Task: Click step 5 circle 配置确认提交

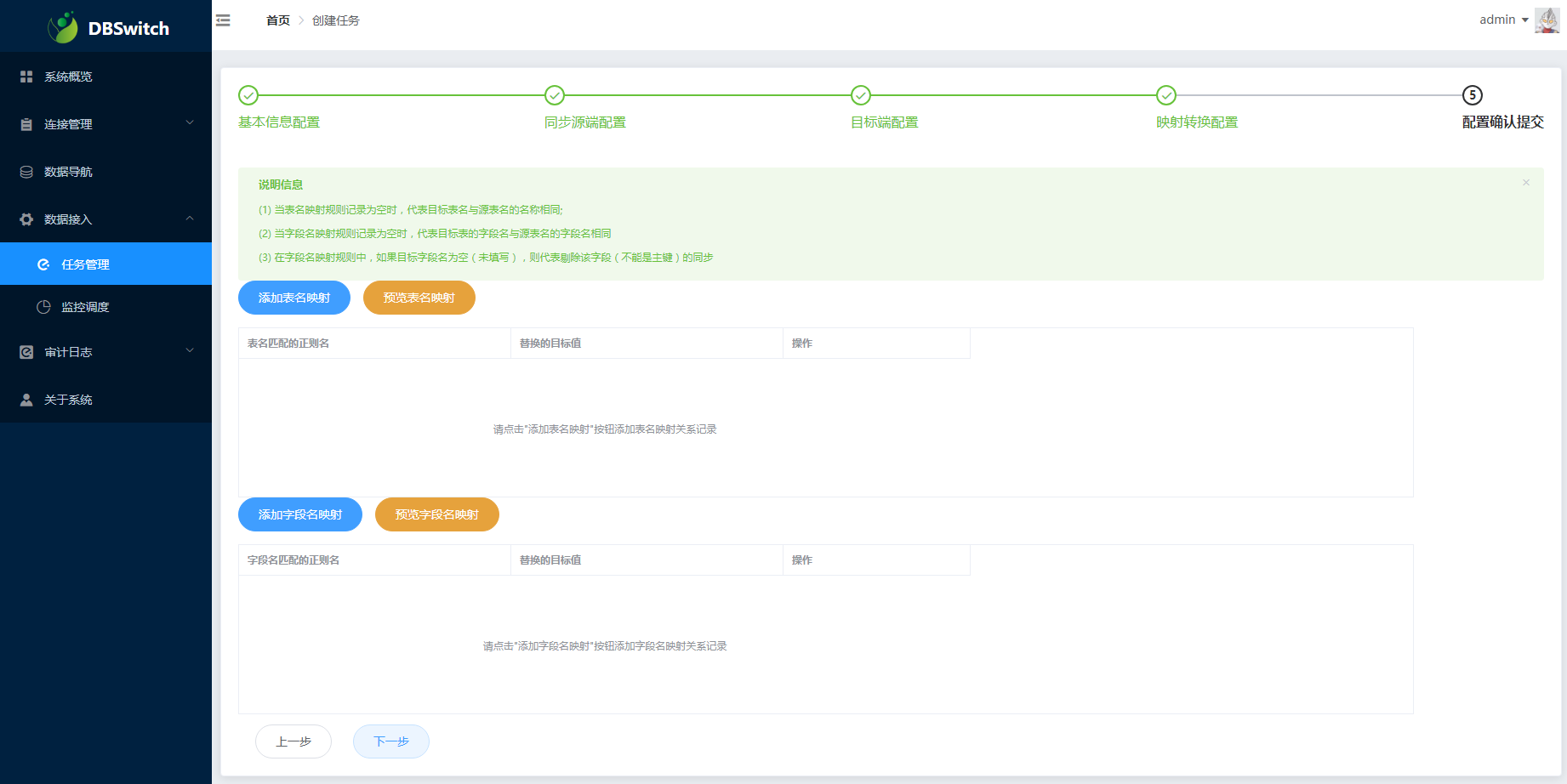Action: click(1472, 95)
